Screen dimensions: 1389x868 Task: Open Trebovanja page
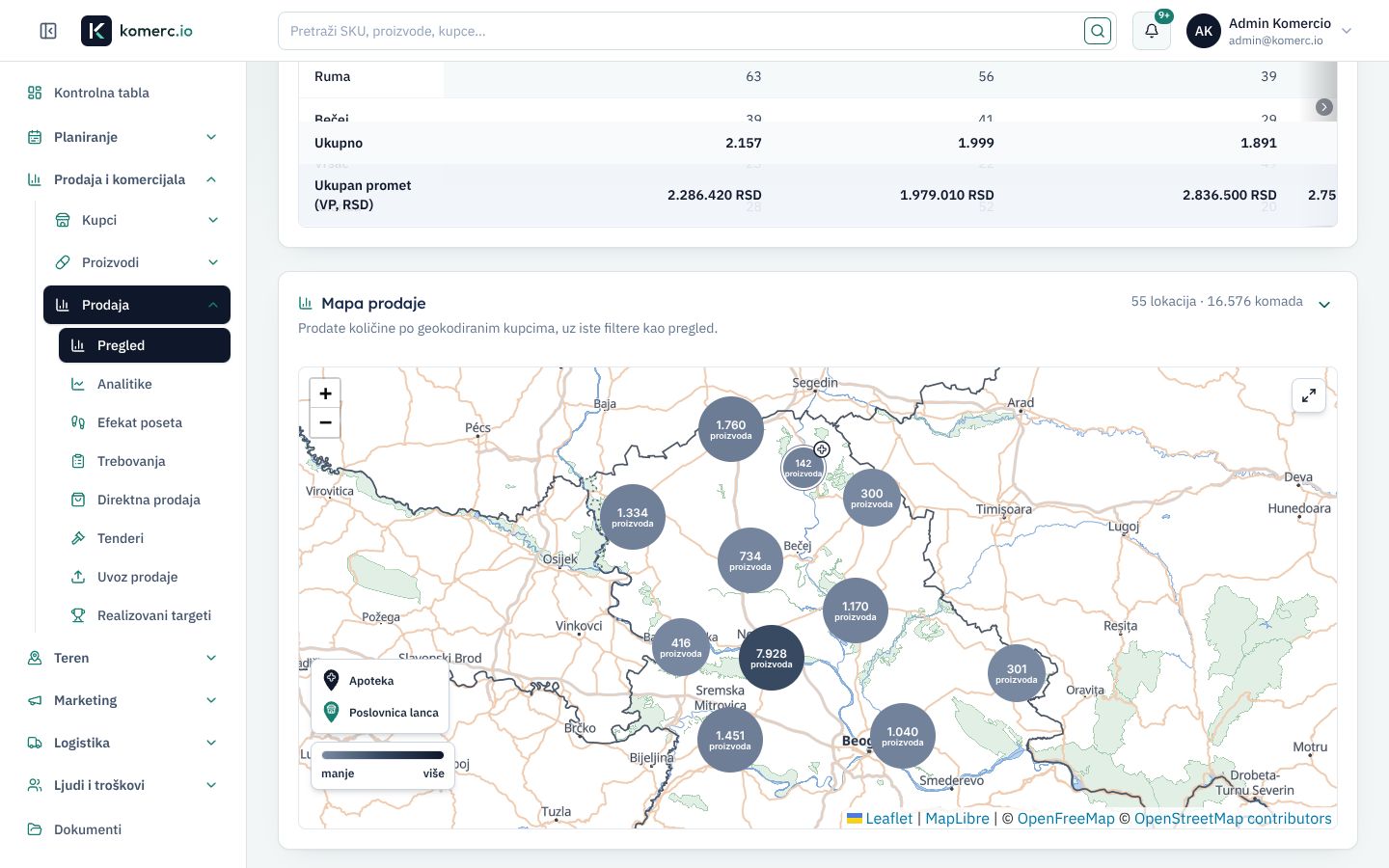click(145, 461)
